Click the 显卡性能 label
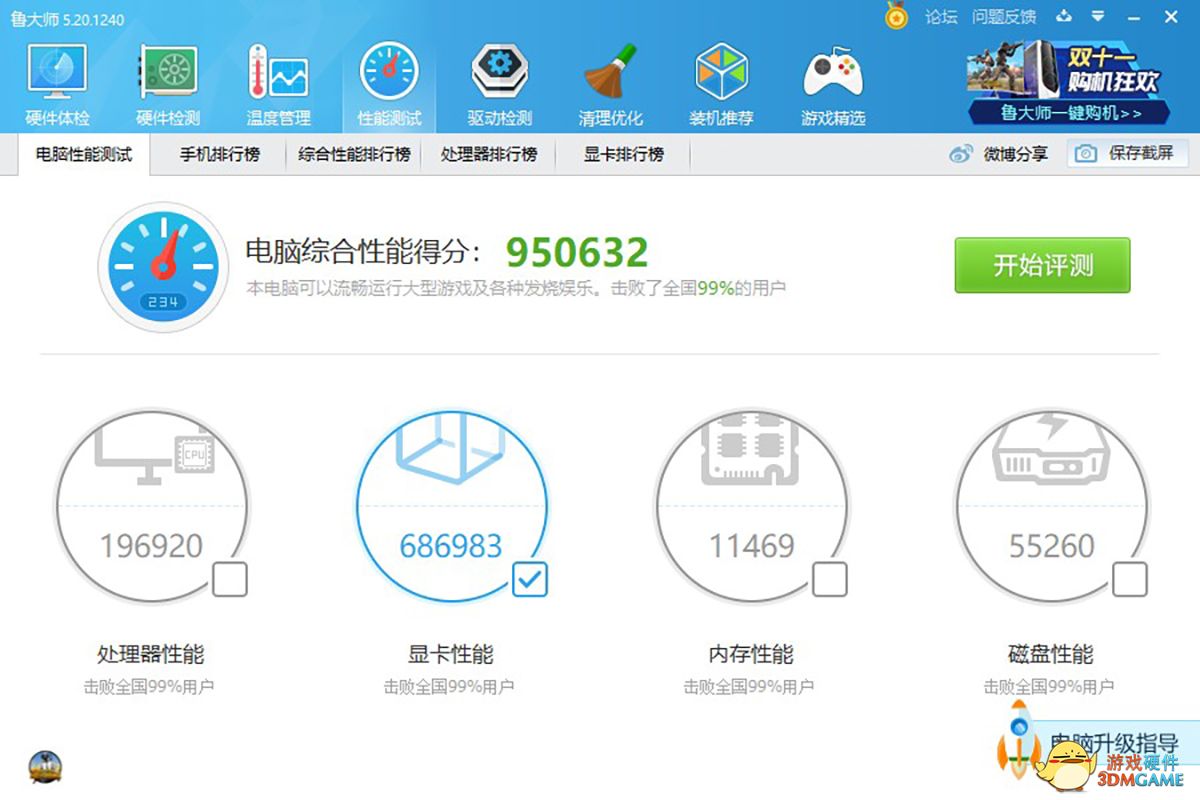Viewport: 1200px width, 800px height. click(x=451, y=654)
